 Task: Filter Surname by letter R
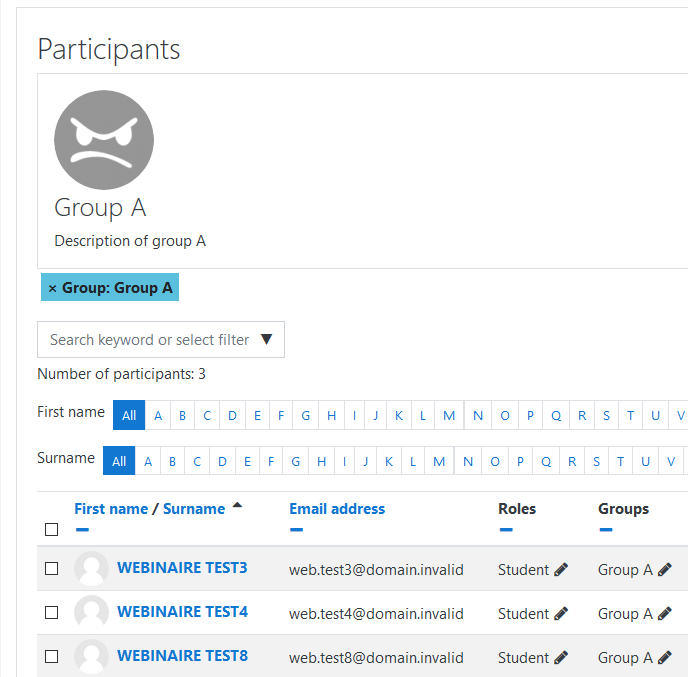[572, 461]
